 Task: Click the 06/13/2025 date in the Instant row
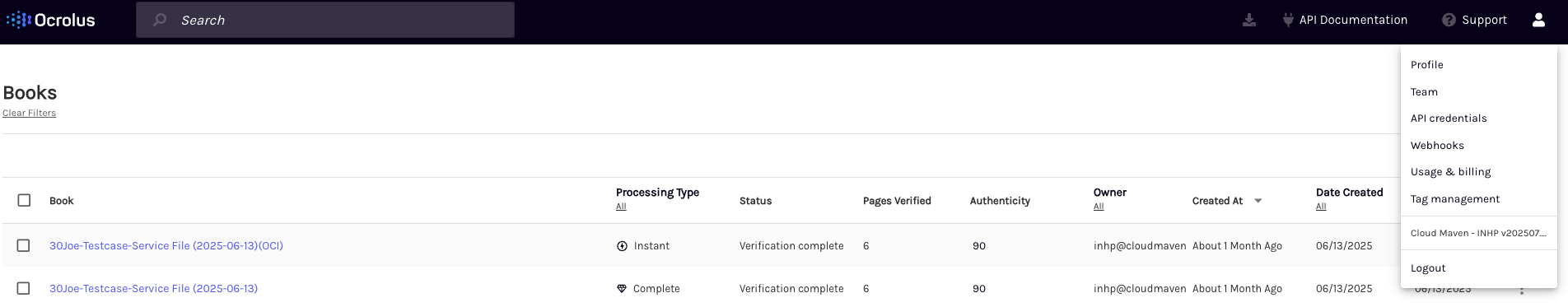(x=1344, y=246)
